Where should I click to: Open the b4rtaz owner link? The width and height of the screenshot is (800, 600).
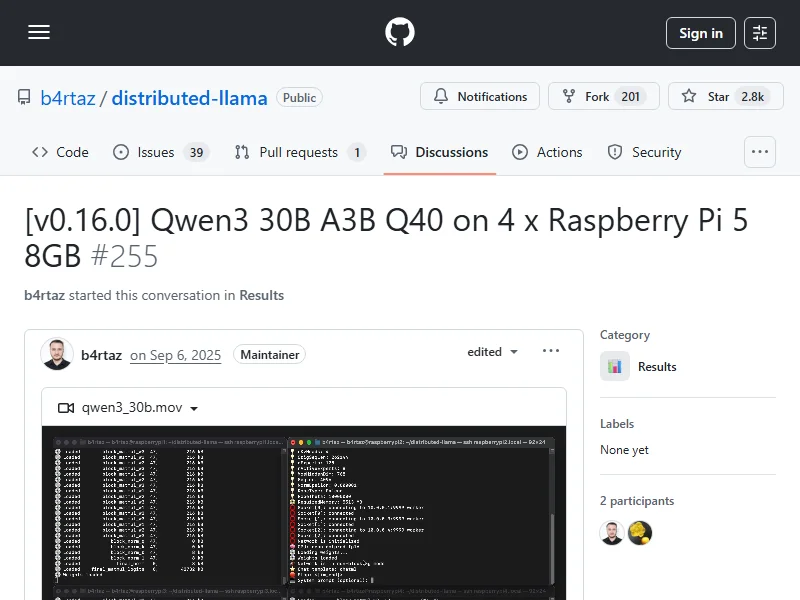click(x=67, y=97)
